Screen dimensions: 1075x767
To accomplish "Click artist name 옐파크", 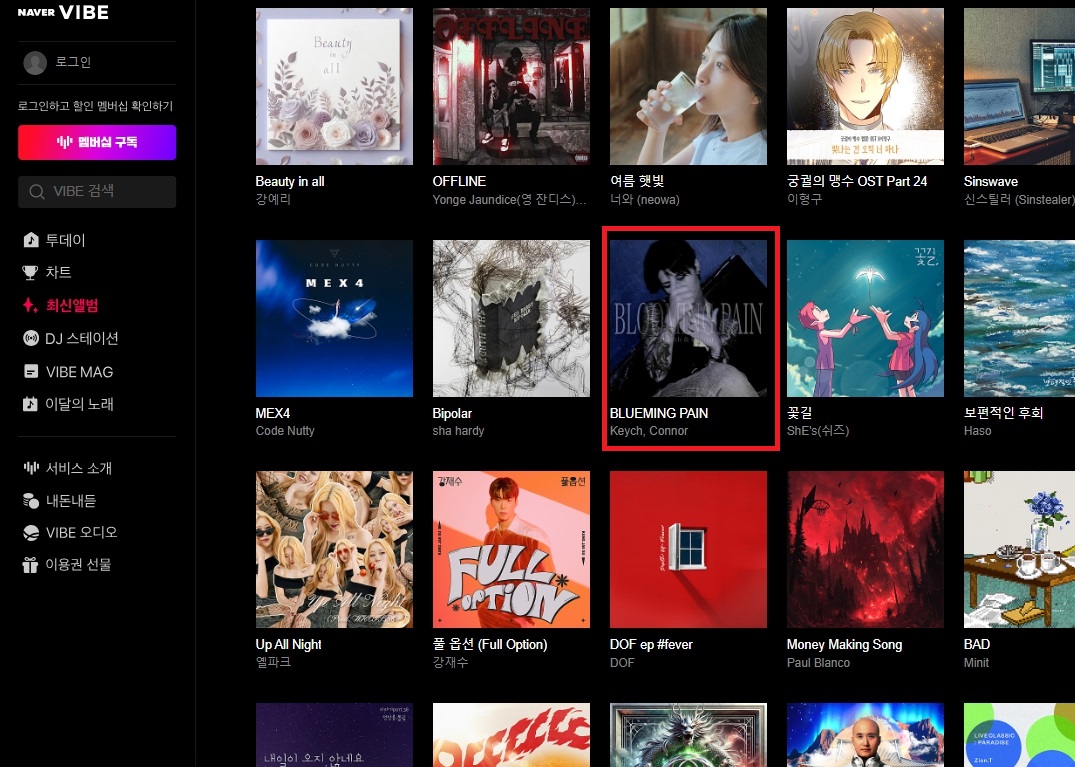I will click(273, 662).
